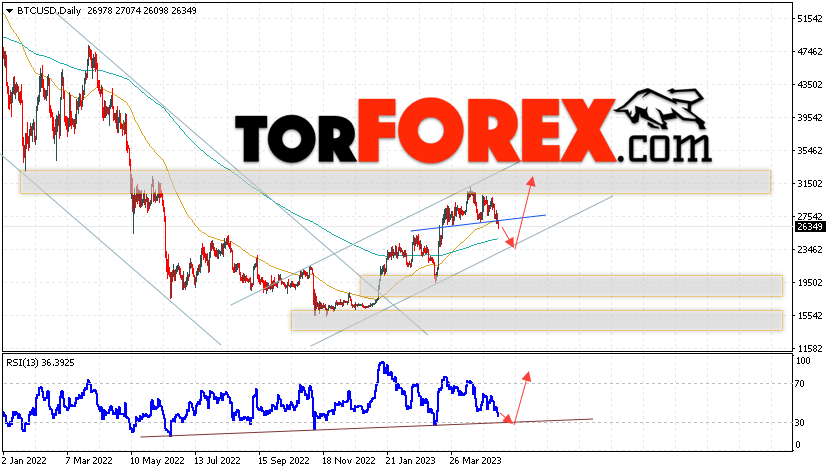The height and width of the screenshot is (472, 833).
Task: Select the blue neckline trendline near 27542
Action: pos(478,223)
